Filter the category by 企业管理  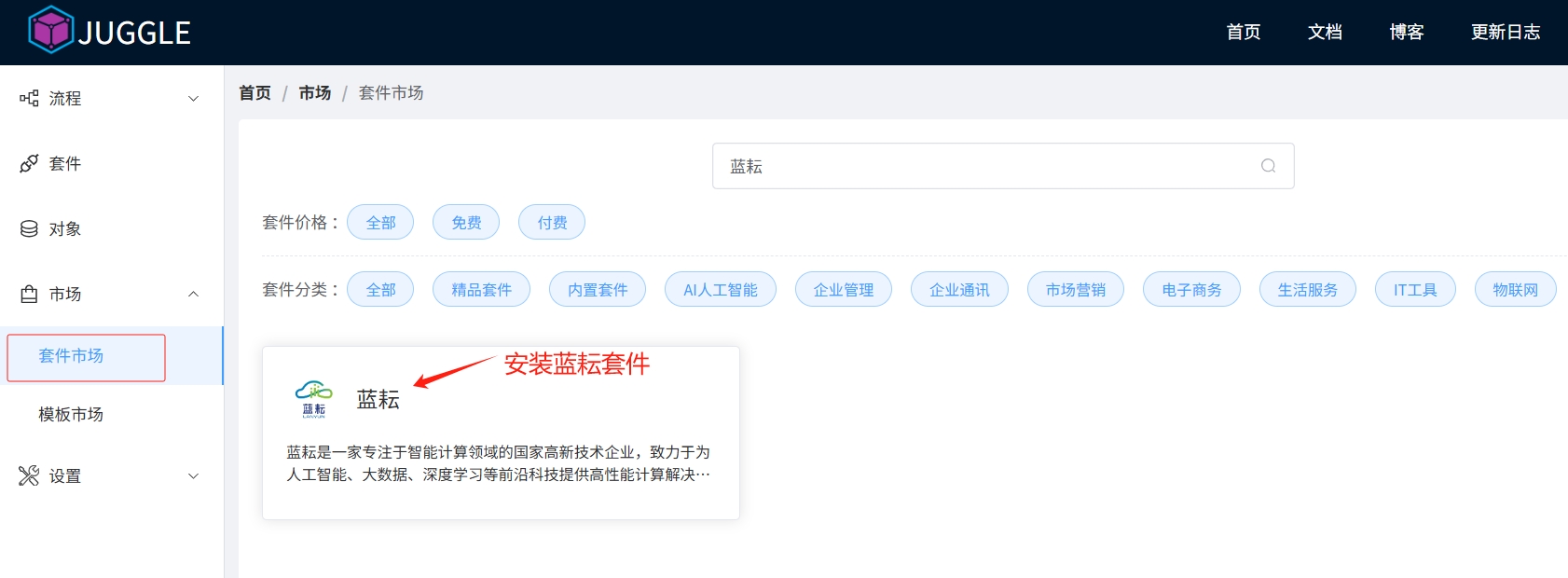[844, 289]
